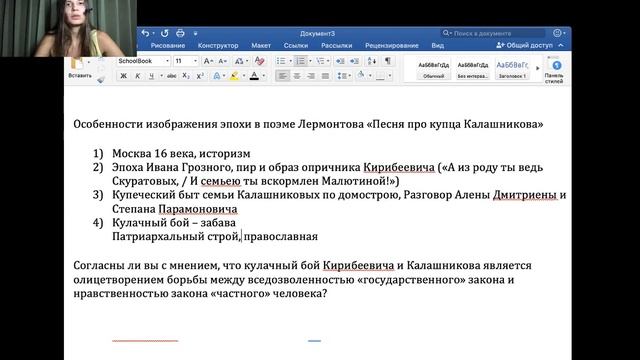Use the format painter brush
640x360 pixels.
101,80
